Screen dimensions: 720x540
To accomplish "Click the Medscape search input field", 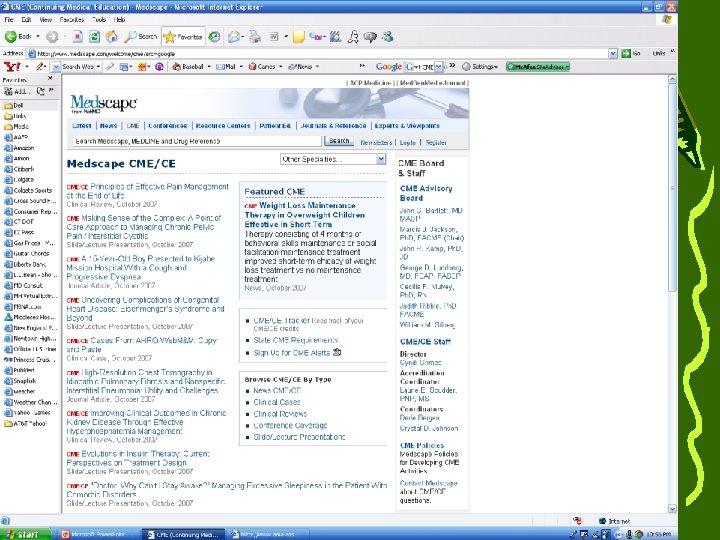I will 196,141.
